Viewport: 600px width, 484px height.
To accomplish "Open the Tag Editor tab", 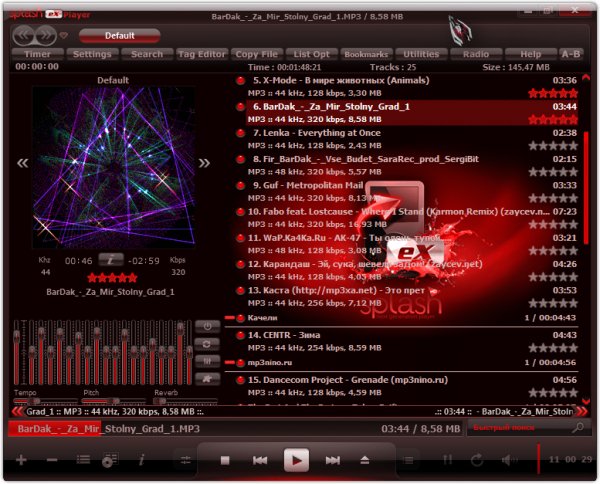I will [202, 54].
